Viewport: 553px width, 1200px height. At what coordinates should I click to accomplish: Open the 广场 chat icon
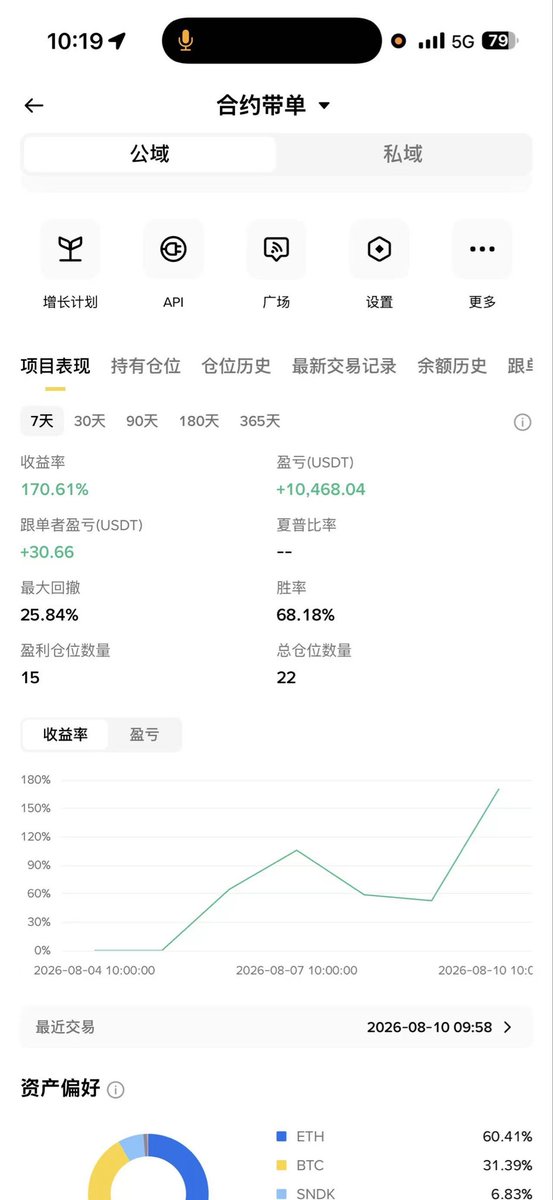pyautogui.click(x=276, y=249)
